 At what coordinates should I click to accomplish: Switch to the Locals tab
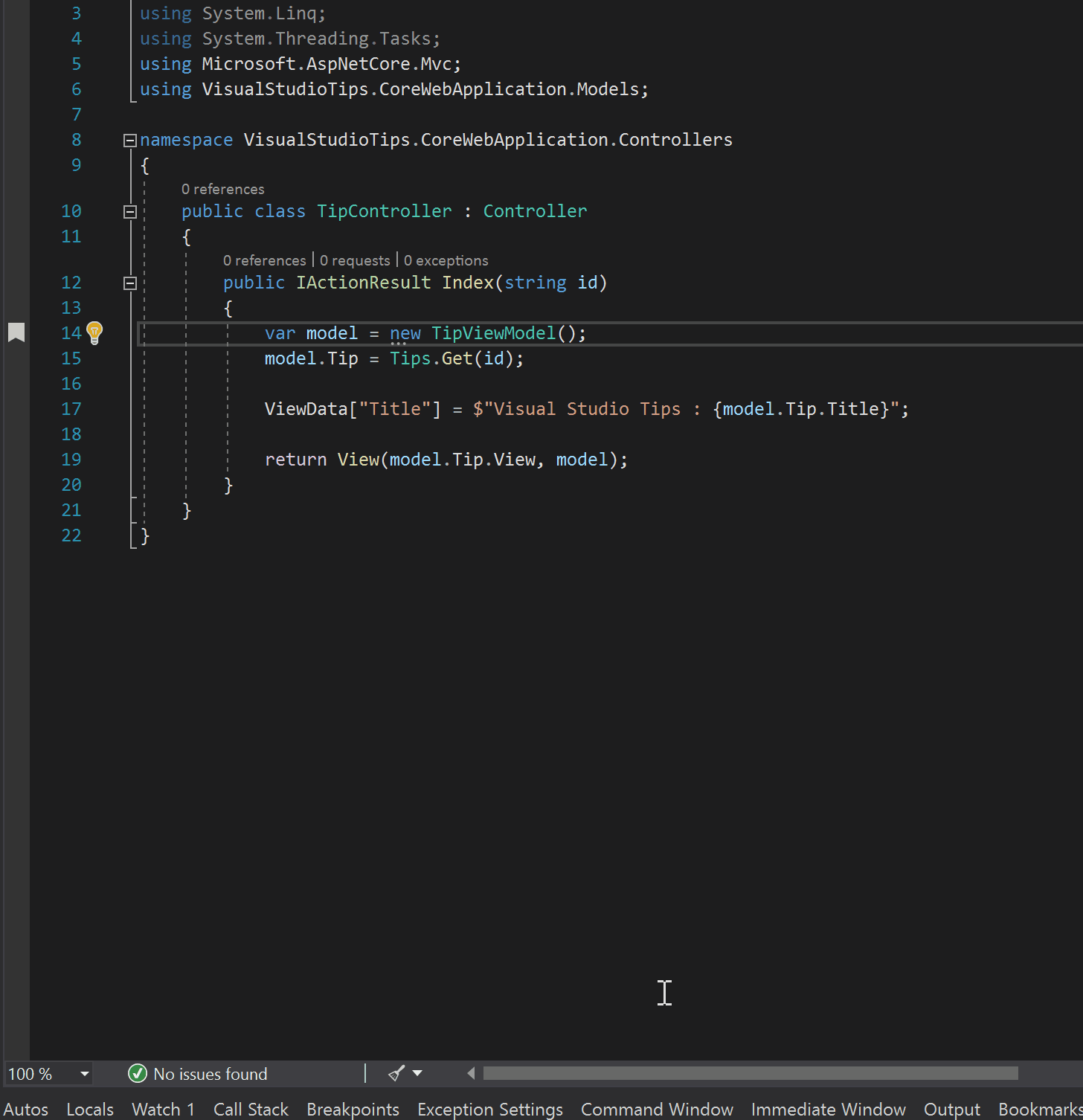coord(89,1109)
